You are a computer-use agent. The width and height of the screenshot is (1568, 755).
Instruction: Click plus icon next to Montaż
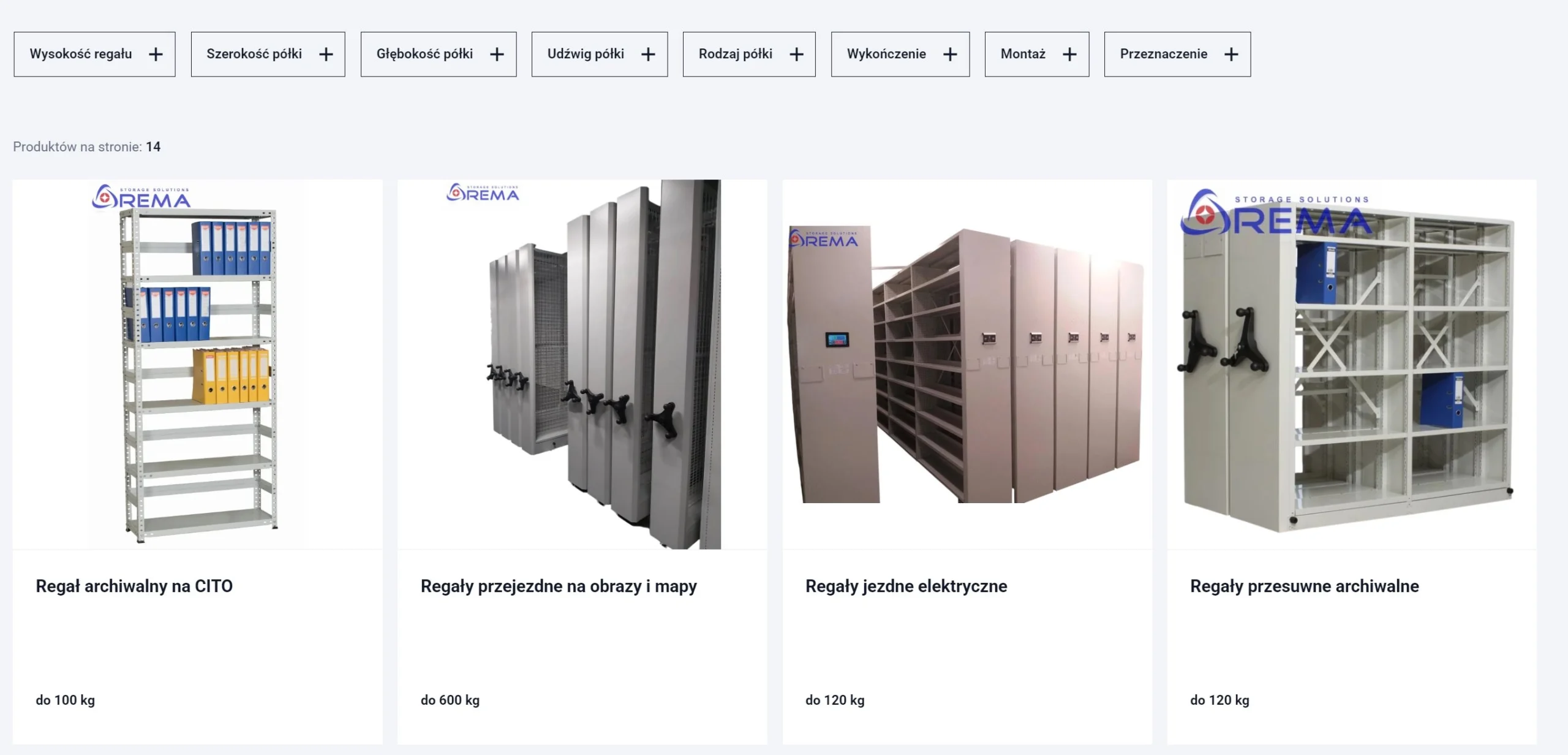coord(1069,55)
